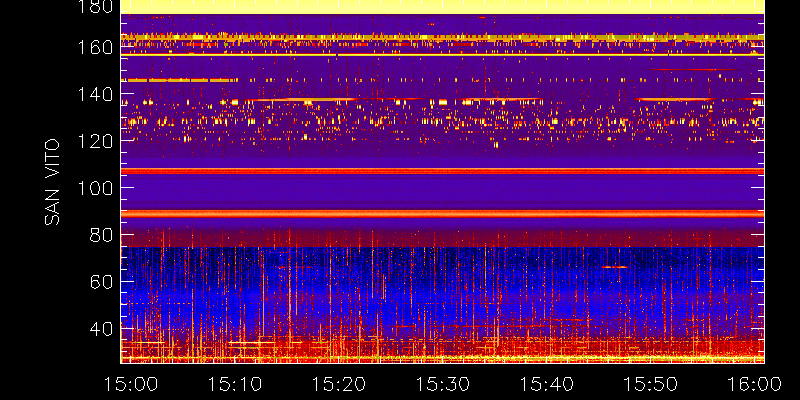Image resolution: width=800 pixels, height=400 pixels.
Task: Click the 15:00 time axis label
Action: 131,384
